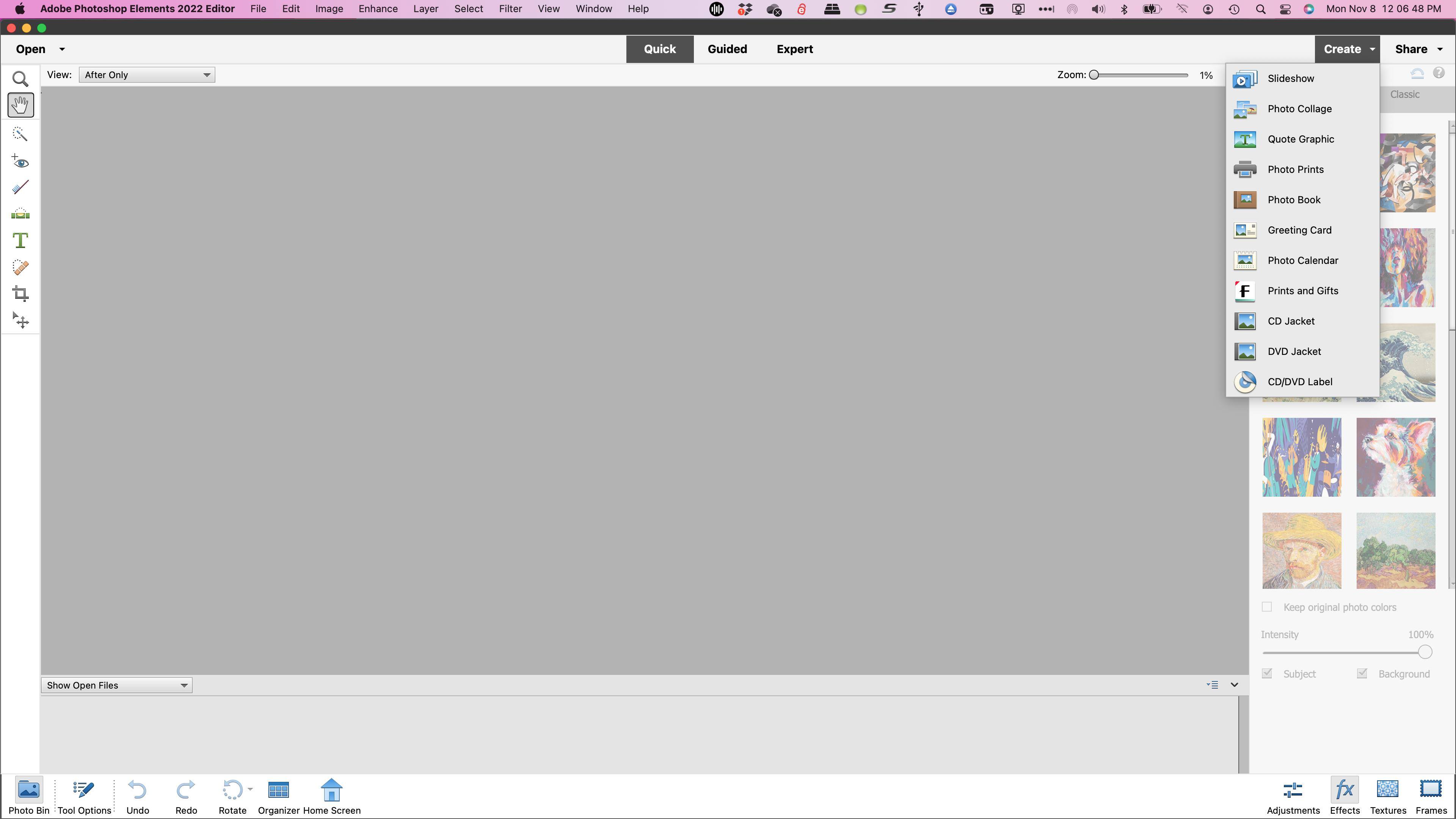Image resolution: width=1456 pixels, height=819 pixels.
Task: Select the Straighten tool
Action: tap(20, 213)
